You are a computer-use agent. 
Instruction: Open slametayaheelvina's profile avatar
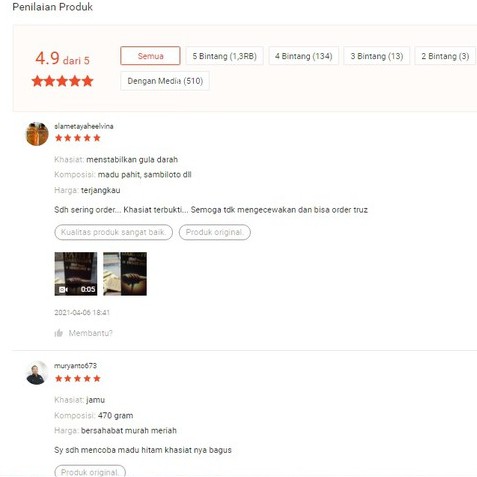[37, 134]
